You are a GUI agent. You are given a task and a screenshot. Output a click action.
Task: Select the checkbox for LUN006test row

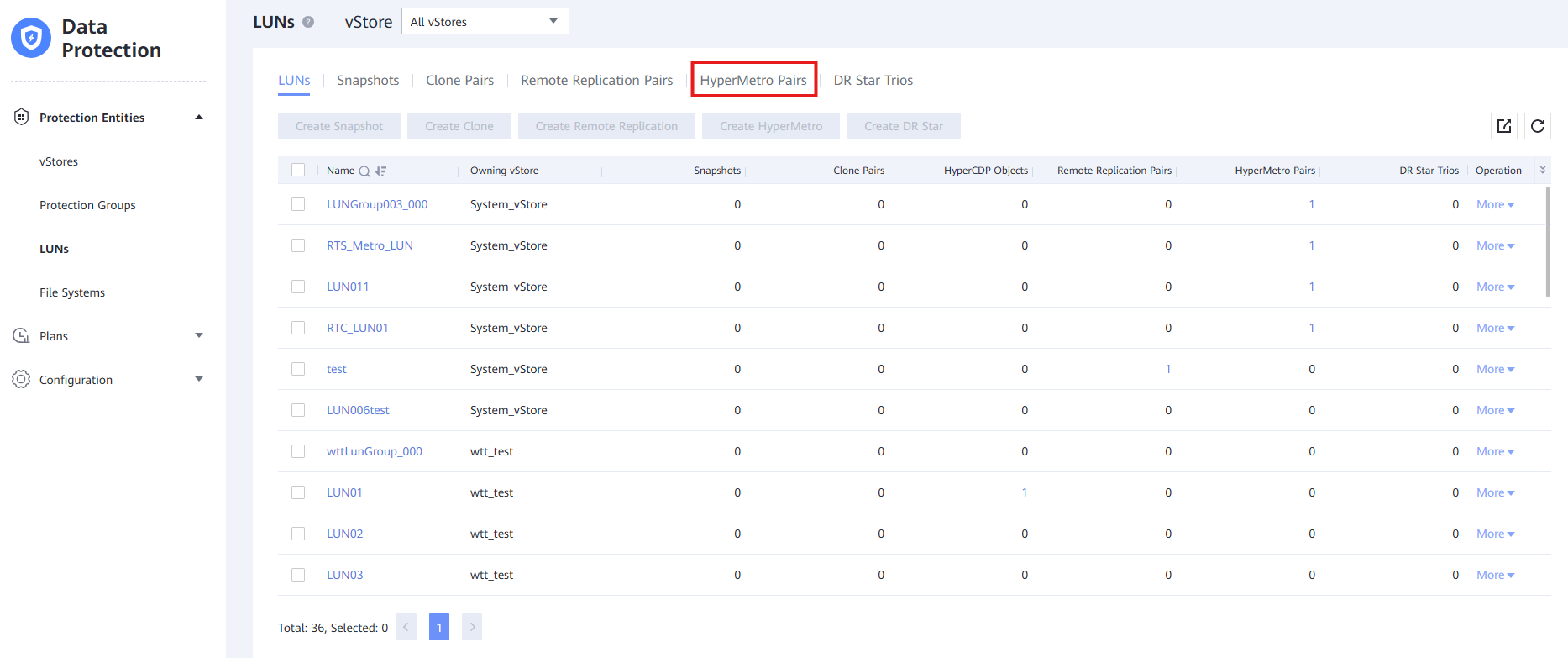[x=298, y=410]
